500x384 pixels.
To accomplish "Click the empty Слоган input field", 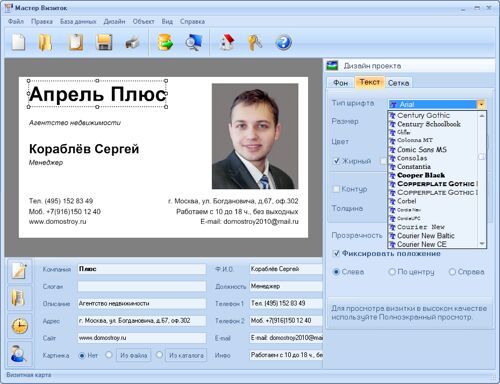I will (x=142, y=286).
